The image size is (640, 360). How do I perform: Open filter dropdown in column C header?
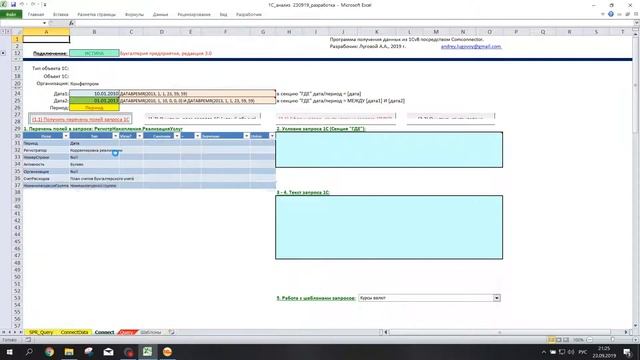point(140,136)
